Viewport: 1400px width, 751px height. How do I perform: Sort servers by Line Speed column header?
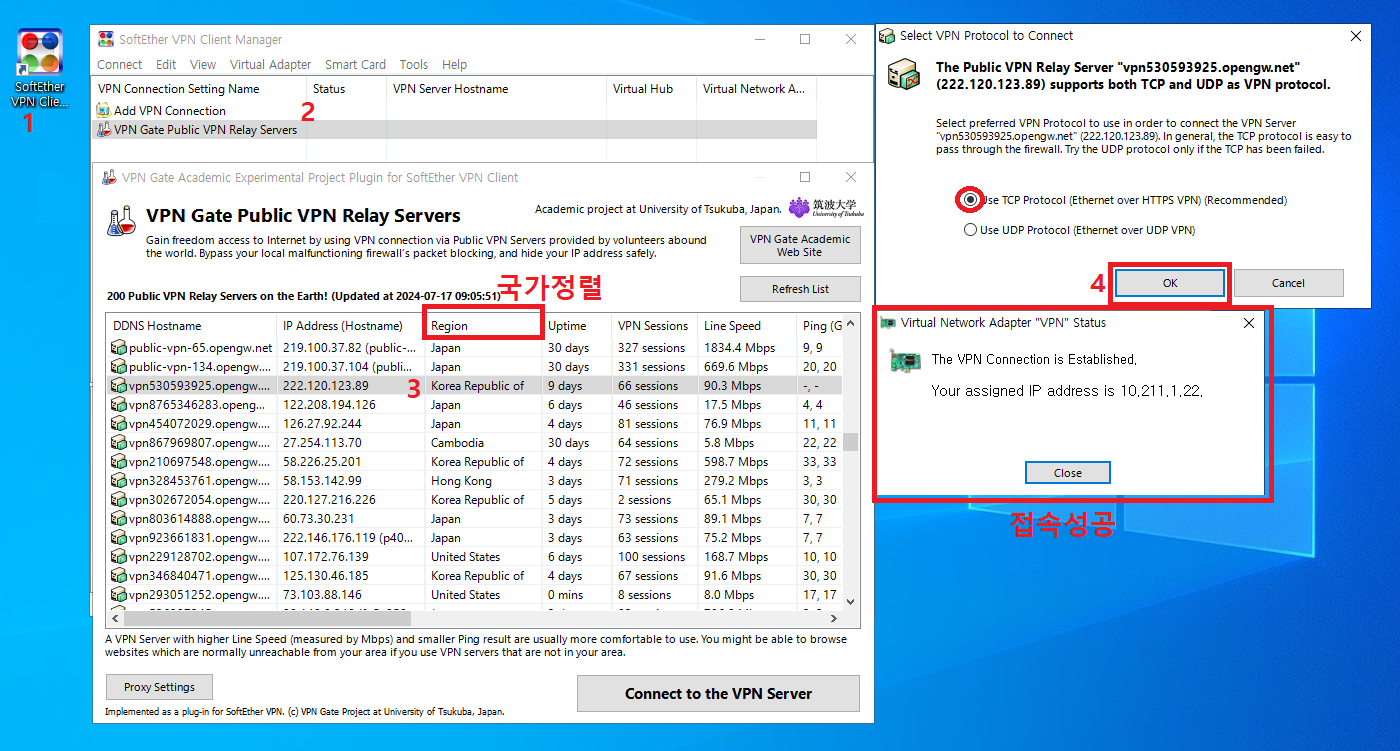point(747,326)
